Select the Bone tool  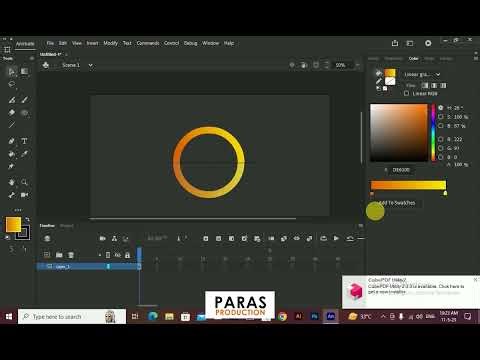click(12, 195)
